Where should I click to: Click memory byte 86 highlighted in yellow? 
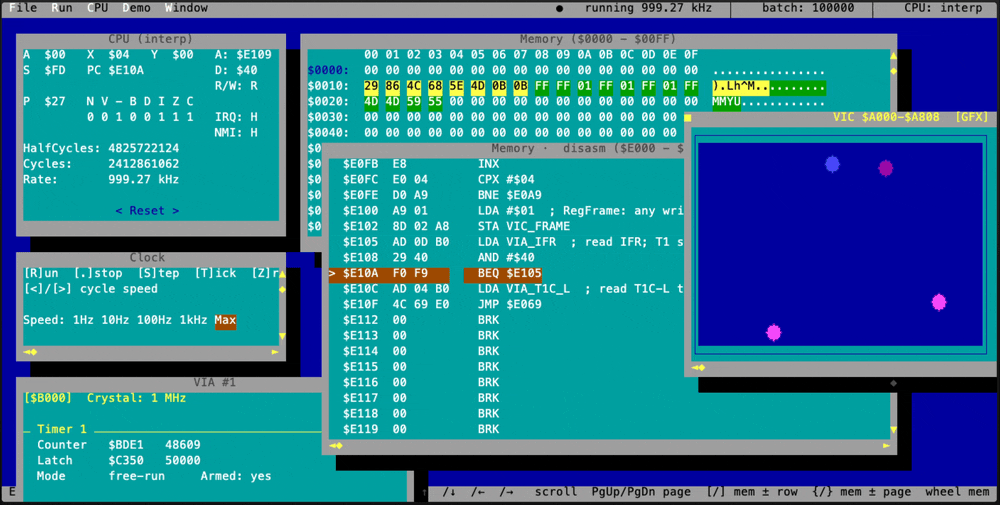pyautogui.click(x=393, y=86)
